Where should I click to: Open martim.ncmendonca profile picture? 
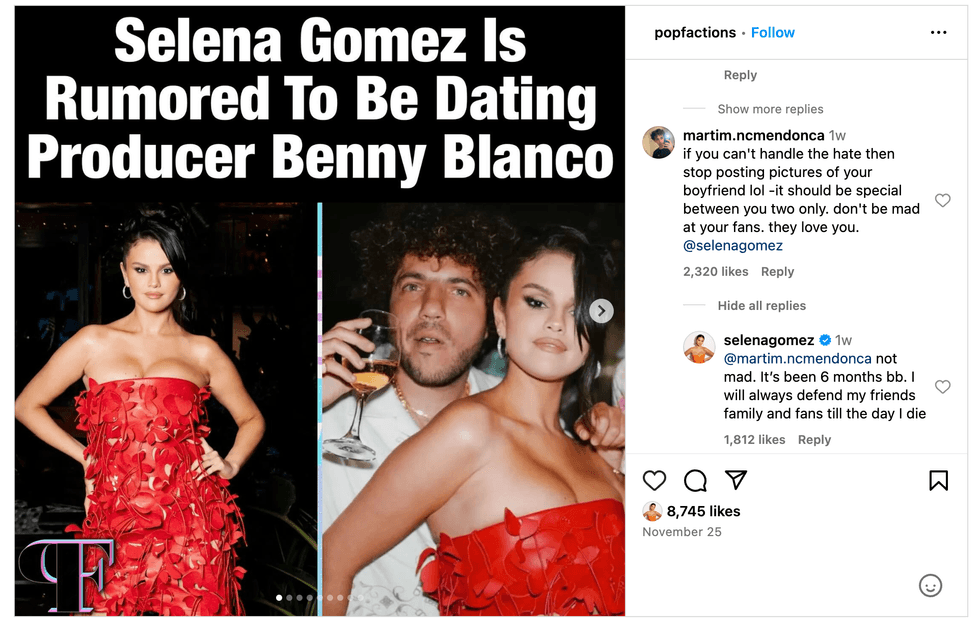click(x=657, y=143)
